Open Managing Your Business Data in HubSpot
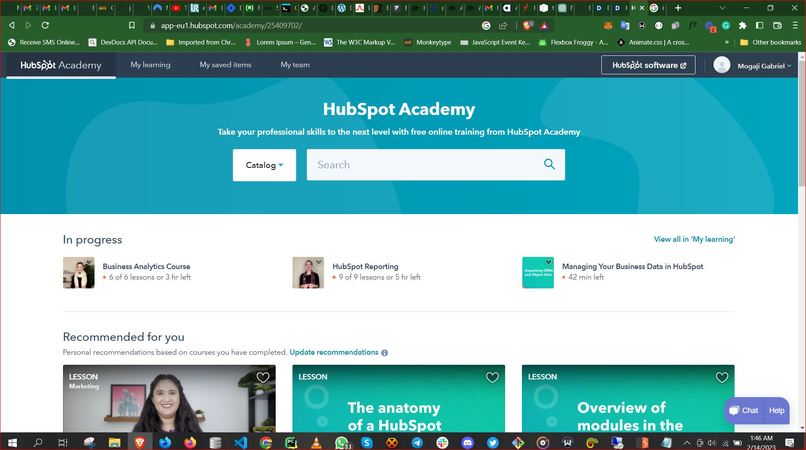This screenshot has height=450, width=806. click(632, 266)
